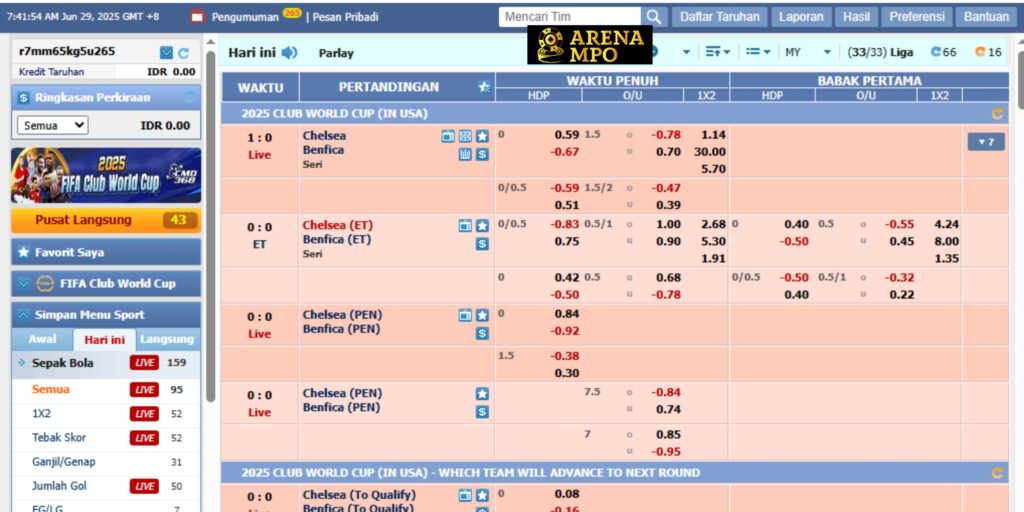Switch to the Awal tab
This screenshot has width=1024, height=512.
tap(42, 340)
